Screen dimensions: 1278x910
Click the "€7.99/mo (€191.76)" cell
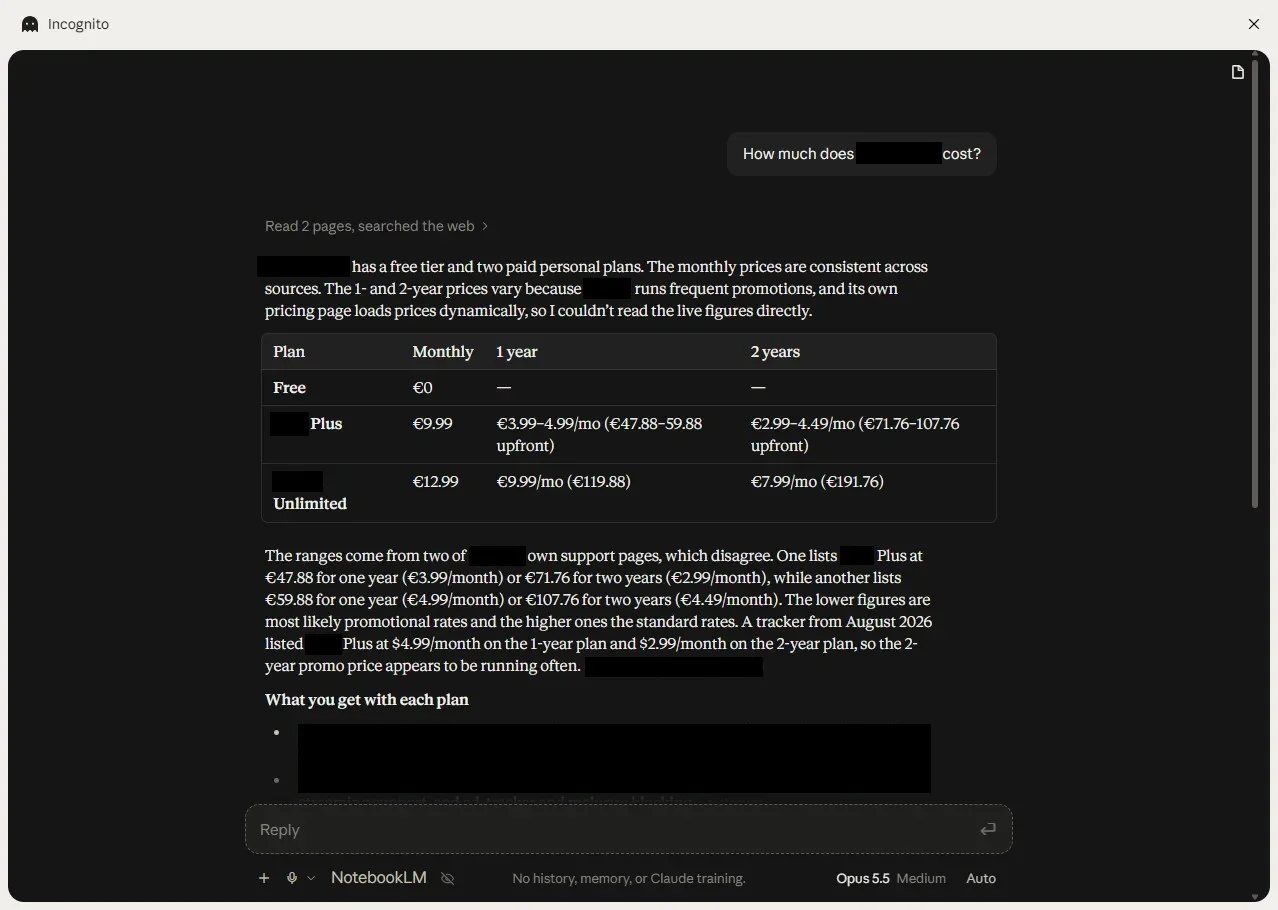(x=818, y=482)
